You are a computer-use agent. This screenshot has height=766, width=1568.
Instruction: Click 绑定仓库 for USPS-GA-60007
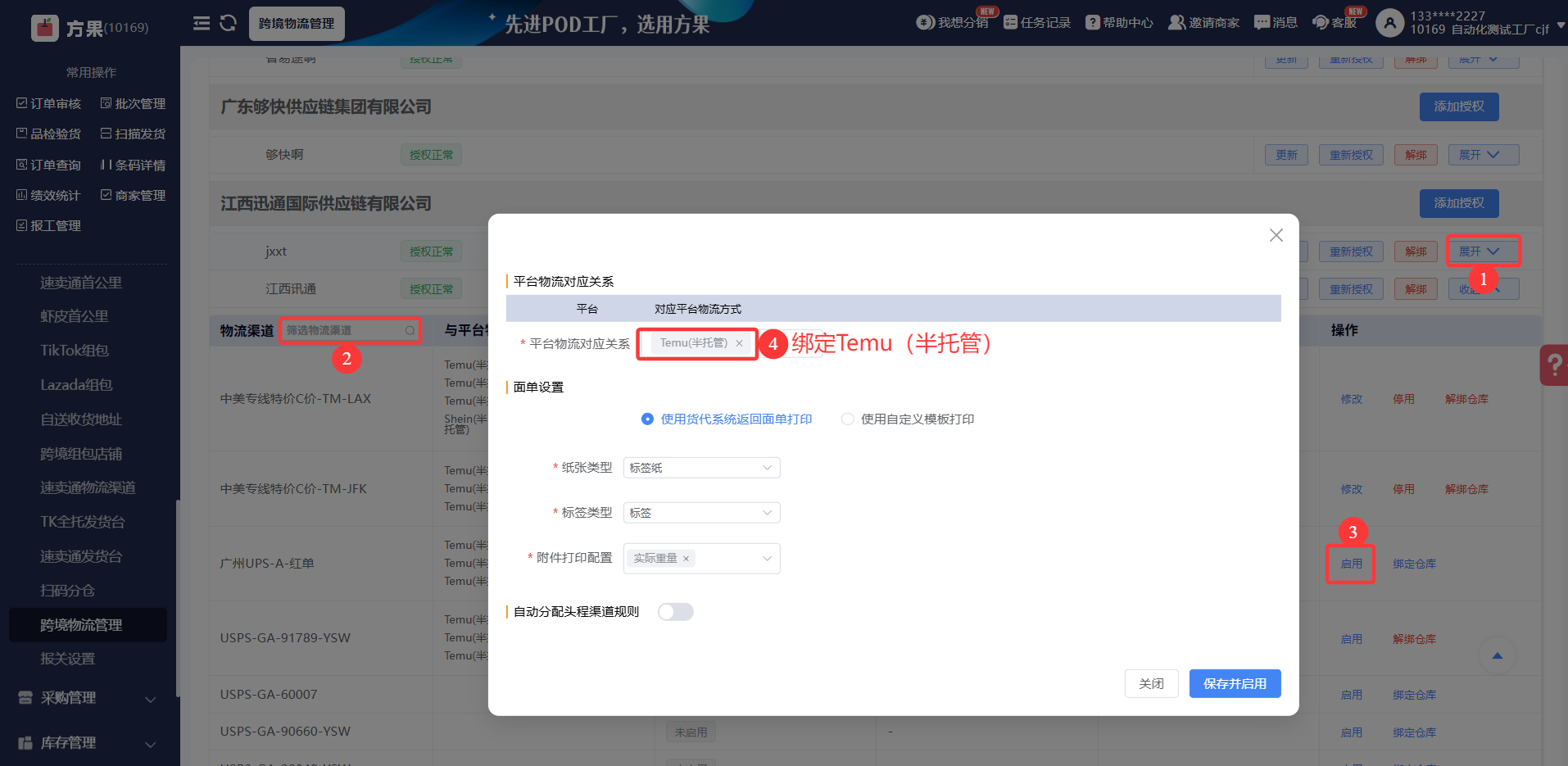(x=1415, y=695)
